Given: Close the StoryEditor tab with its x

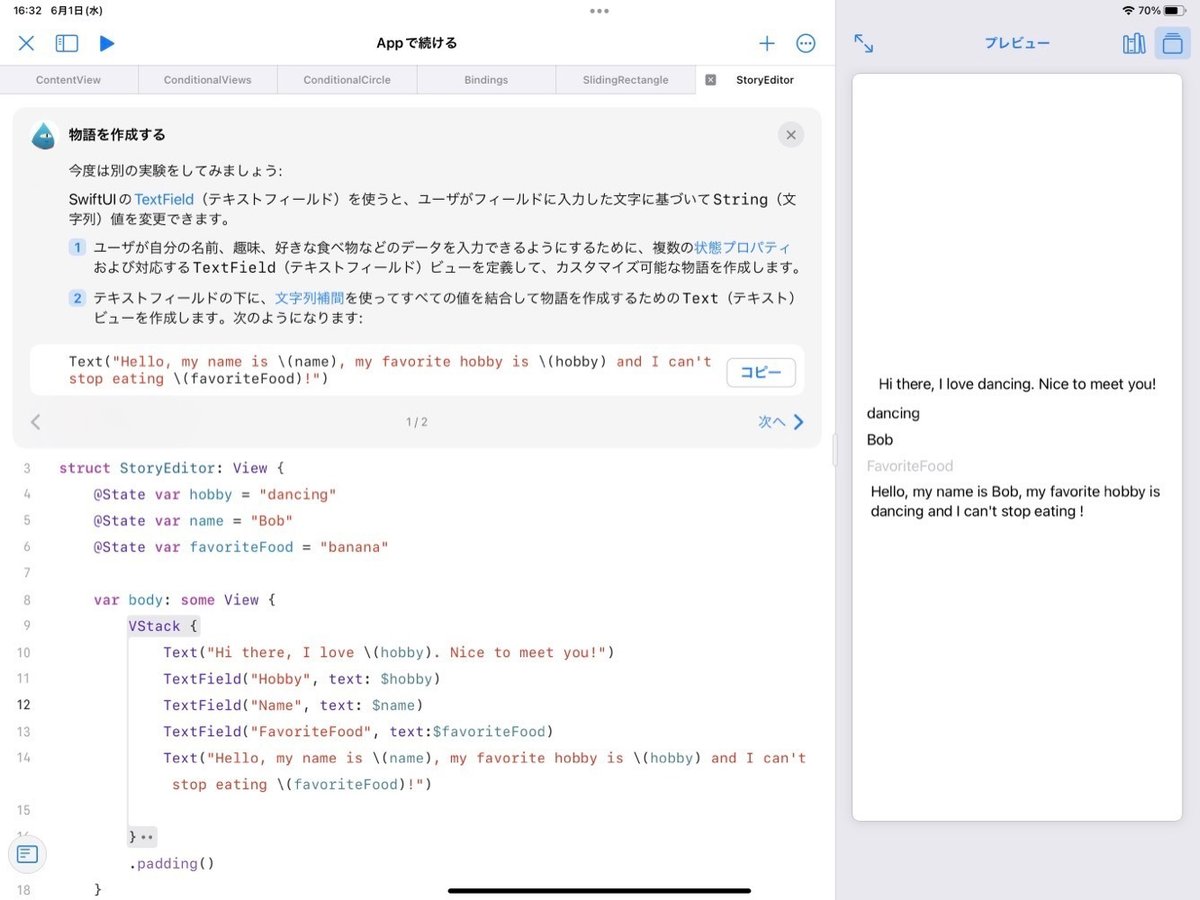Looking at the screenshot, I should [x=711, y=80].
